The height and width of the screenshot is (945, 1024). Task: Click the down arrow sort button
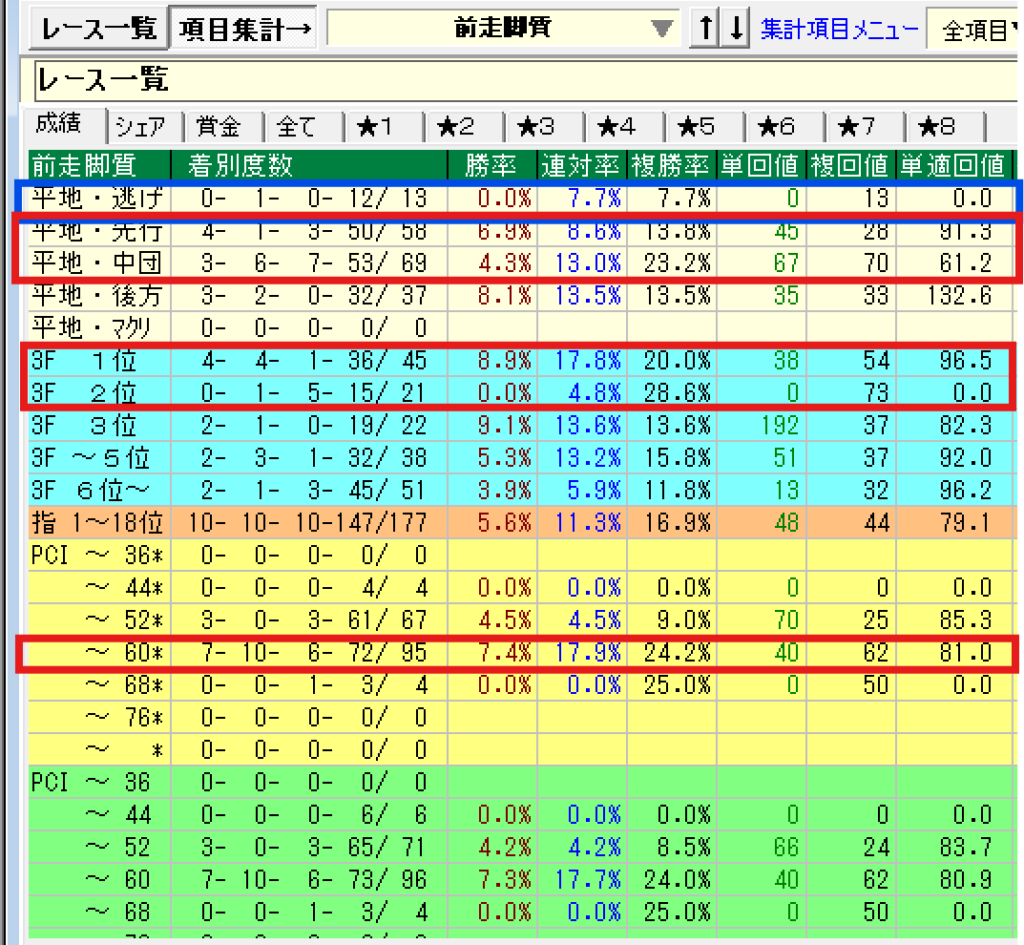737,29
